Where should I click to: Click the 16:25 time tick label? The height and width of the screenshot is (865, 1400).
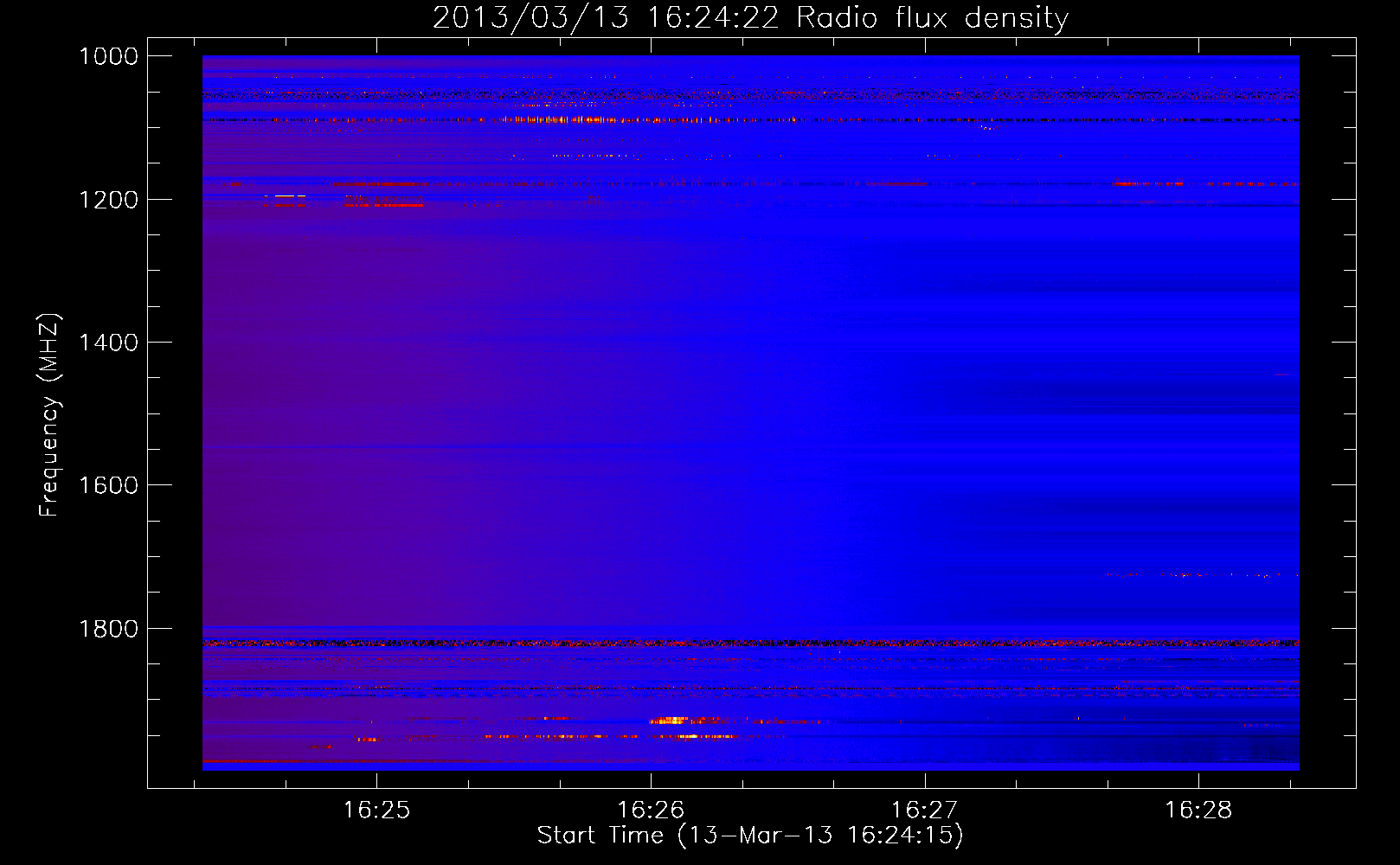coord(376,811)
